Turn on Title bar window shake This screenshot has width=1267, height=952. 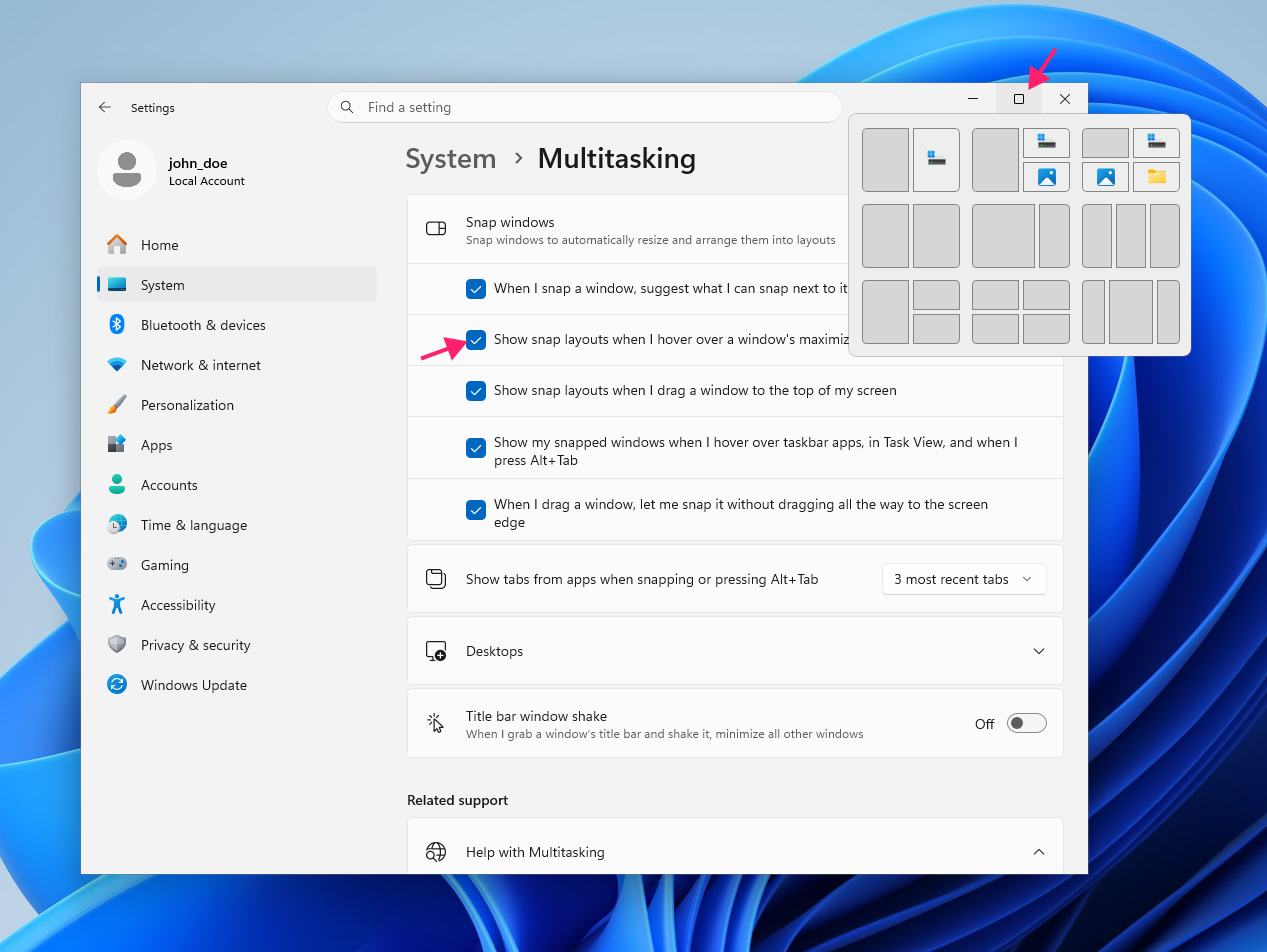1026,723
